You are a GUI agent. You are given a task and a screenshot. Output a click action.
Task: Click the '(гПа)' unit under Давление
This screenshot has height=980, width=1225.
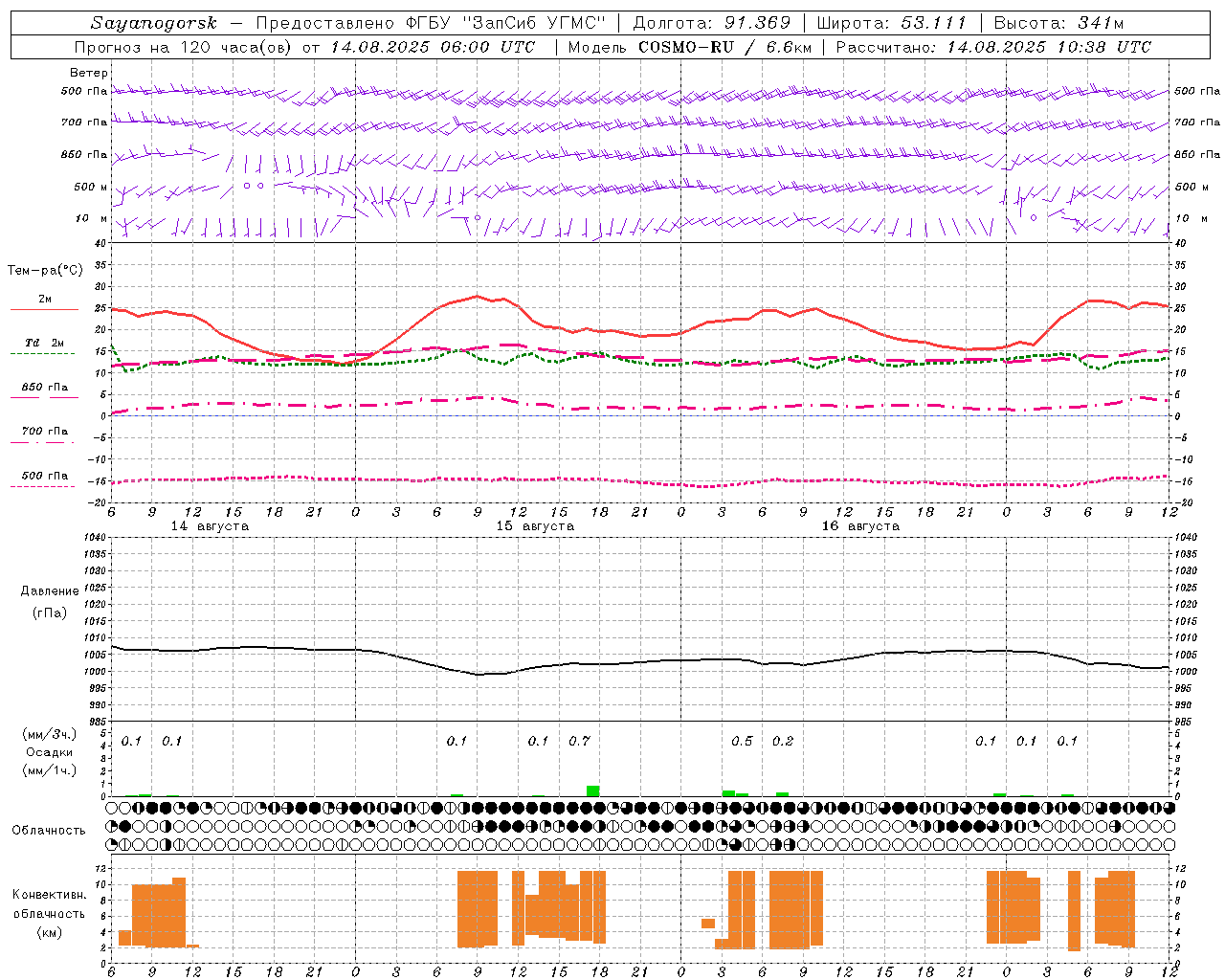point(50,612)
